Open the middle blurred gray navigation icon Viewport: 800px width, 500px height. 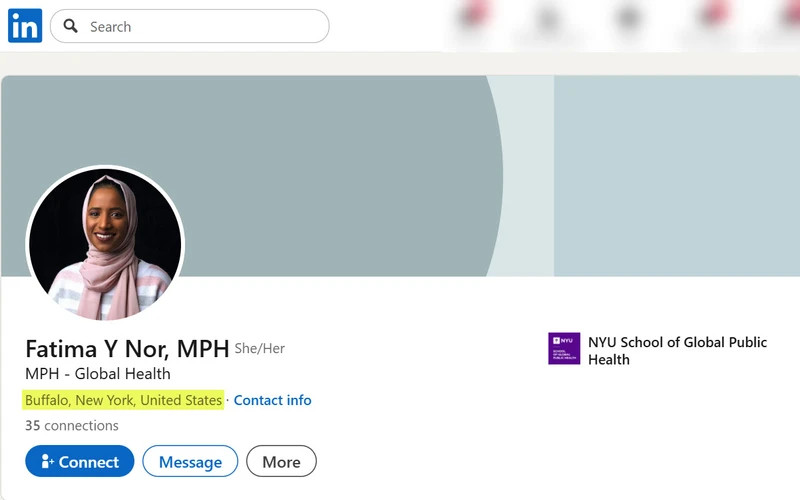629,18
